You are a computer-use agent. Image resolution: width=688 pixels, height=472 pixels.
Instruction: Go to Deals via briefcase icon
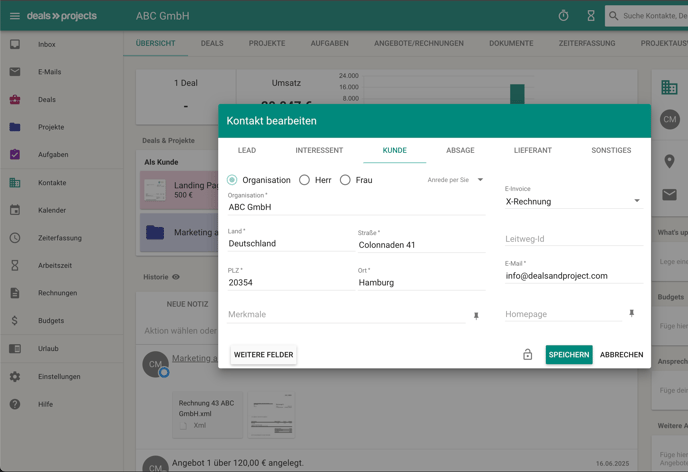(15, 100)
